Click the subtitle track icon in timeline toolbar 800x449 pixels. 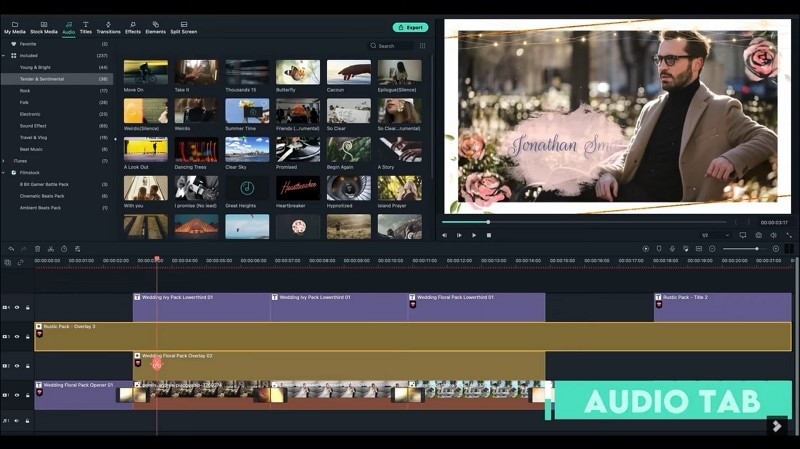click(x=699, y=248)
